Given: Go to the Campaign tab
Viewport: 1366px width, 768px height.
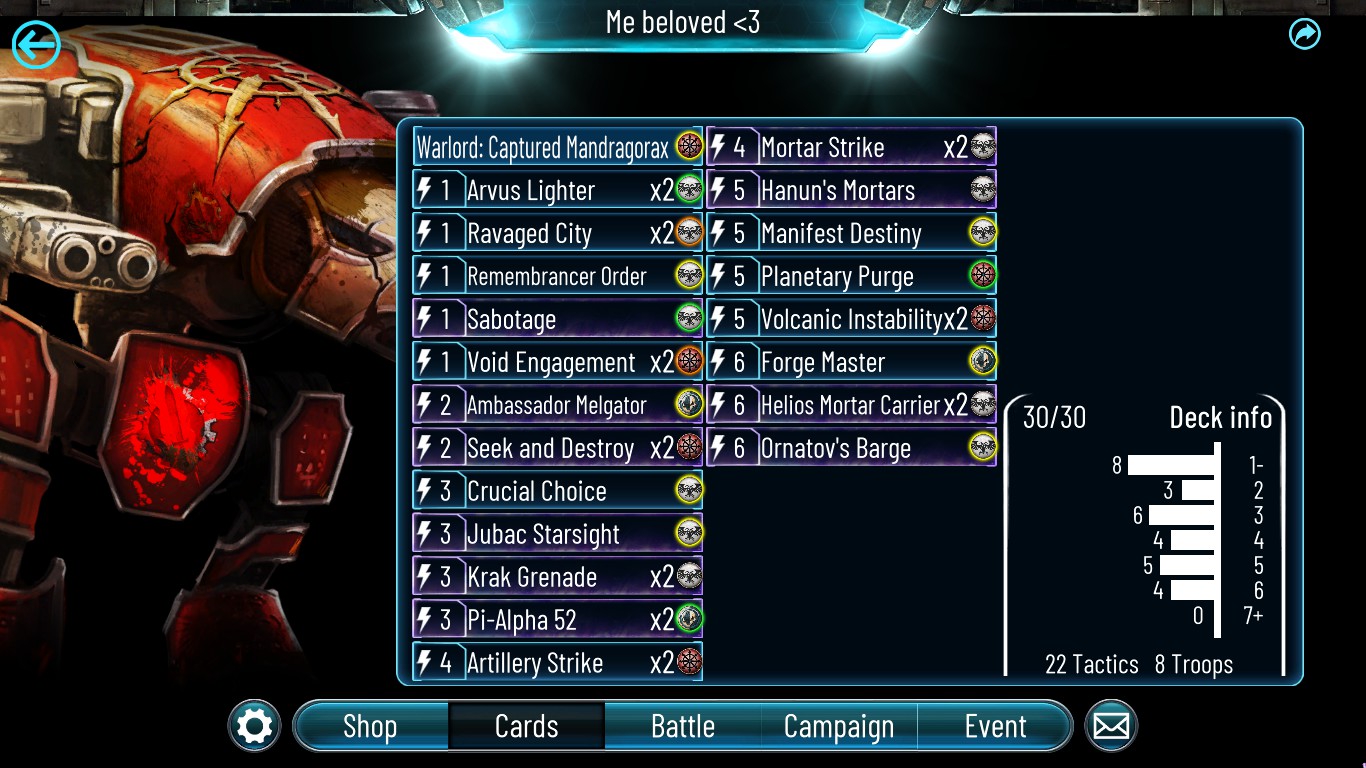Looking at the screenshot, I should 839,726.
